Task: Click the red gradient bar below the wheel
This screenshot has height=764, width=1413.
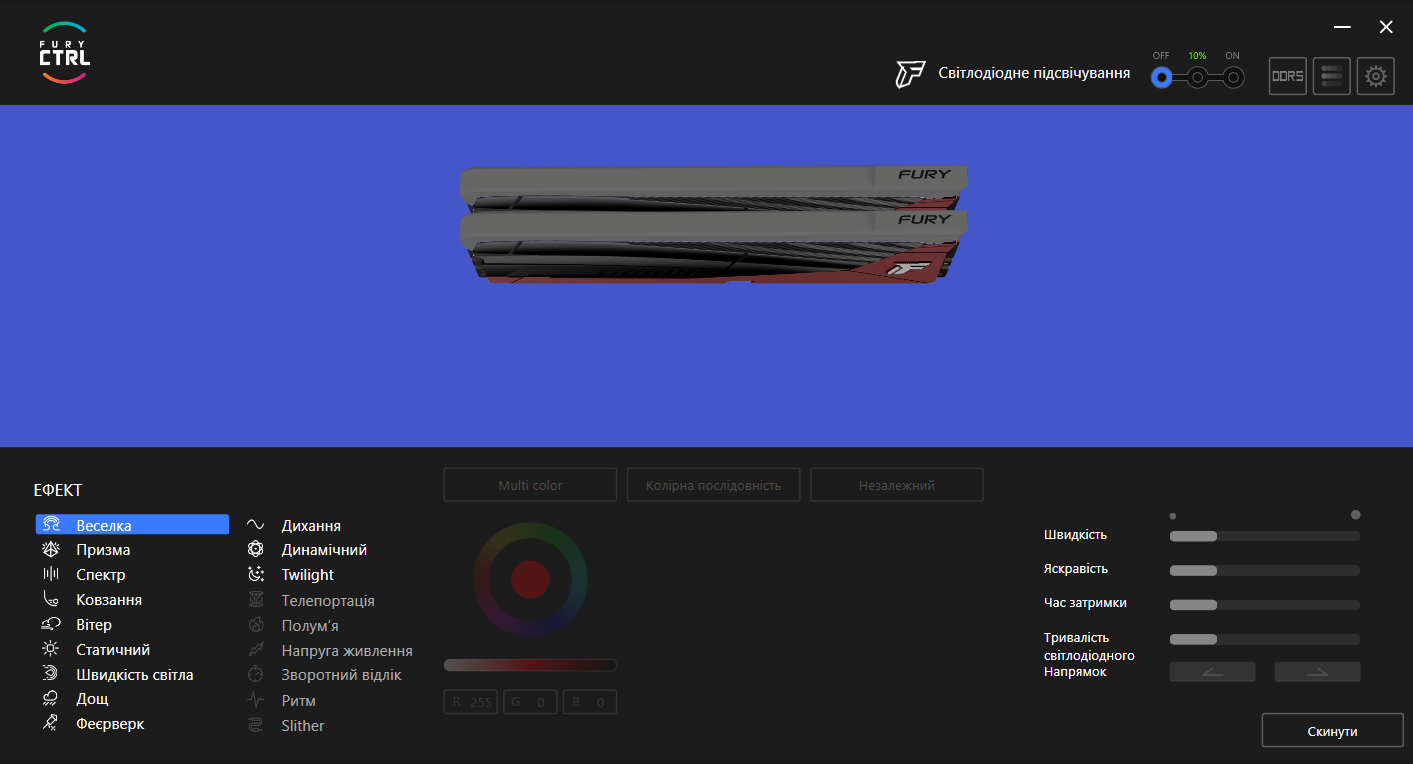Action: pos(530,665)
